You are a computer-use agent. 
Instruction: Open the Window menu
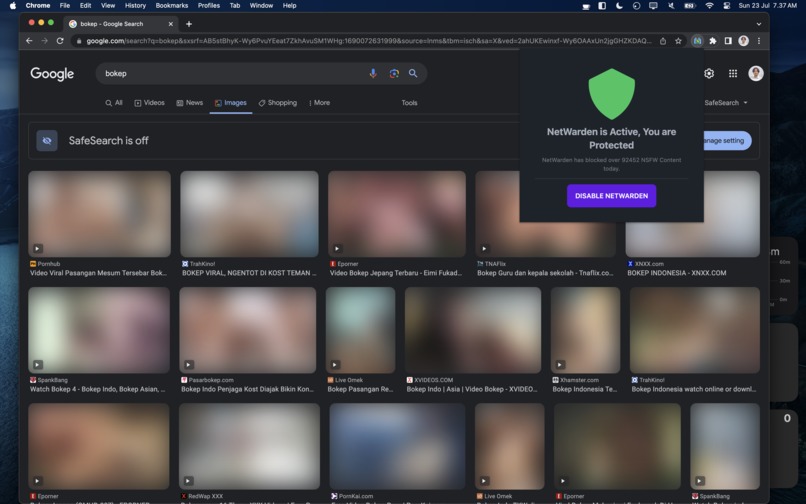tap(261, 6)
